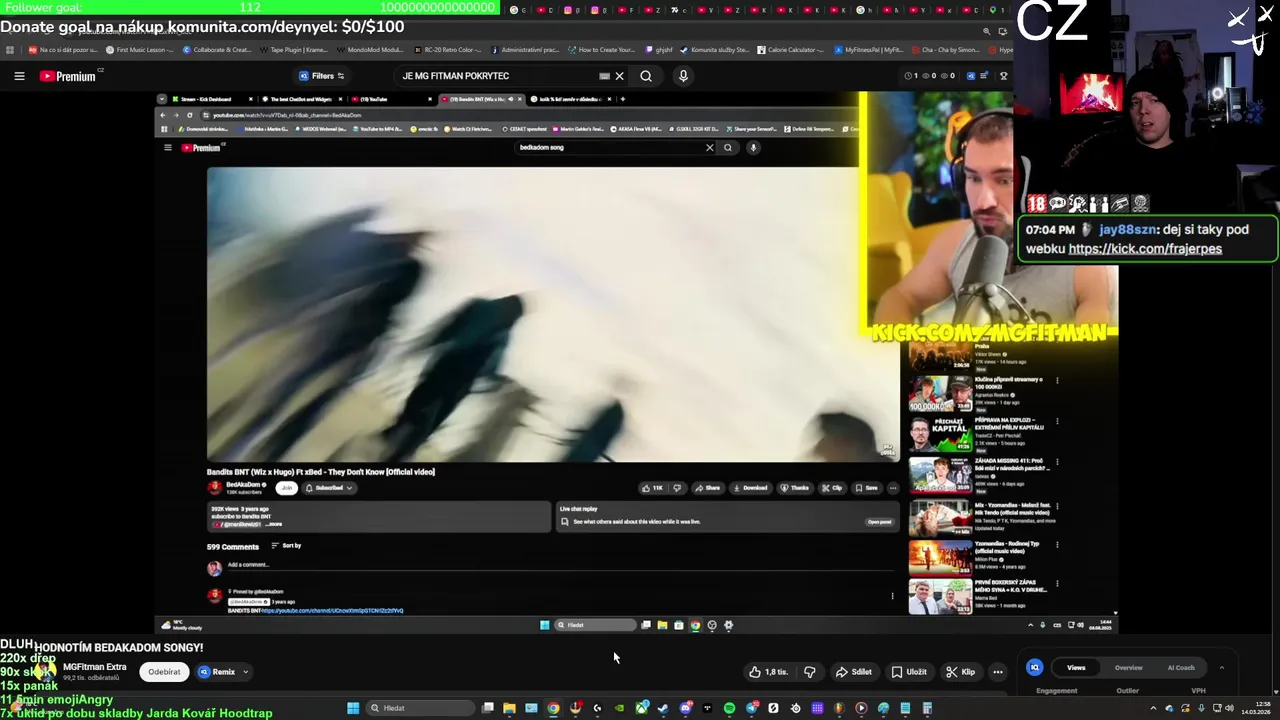Image resolution: width=1280 pixels, height=720 pixels.
Task: Reload the inner browser page
Action: (x=190, y=115)
